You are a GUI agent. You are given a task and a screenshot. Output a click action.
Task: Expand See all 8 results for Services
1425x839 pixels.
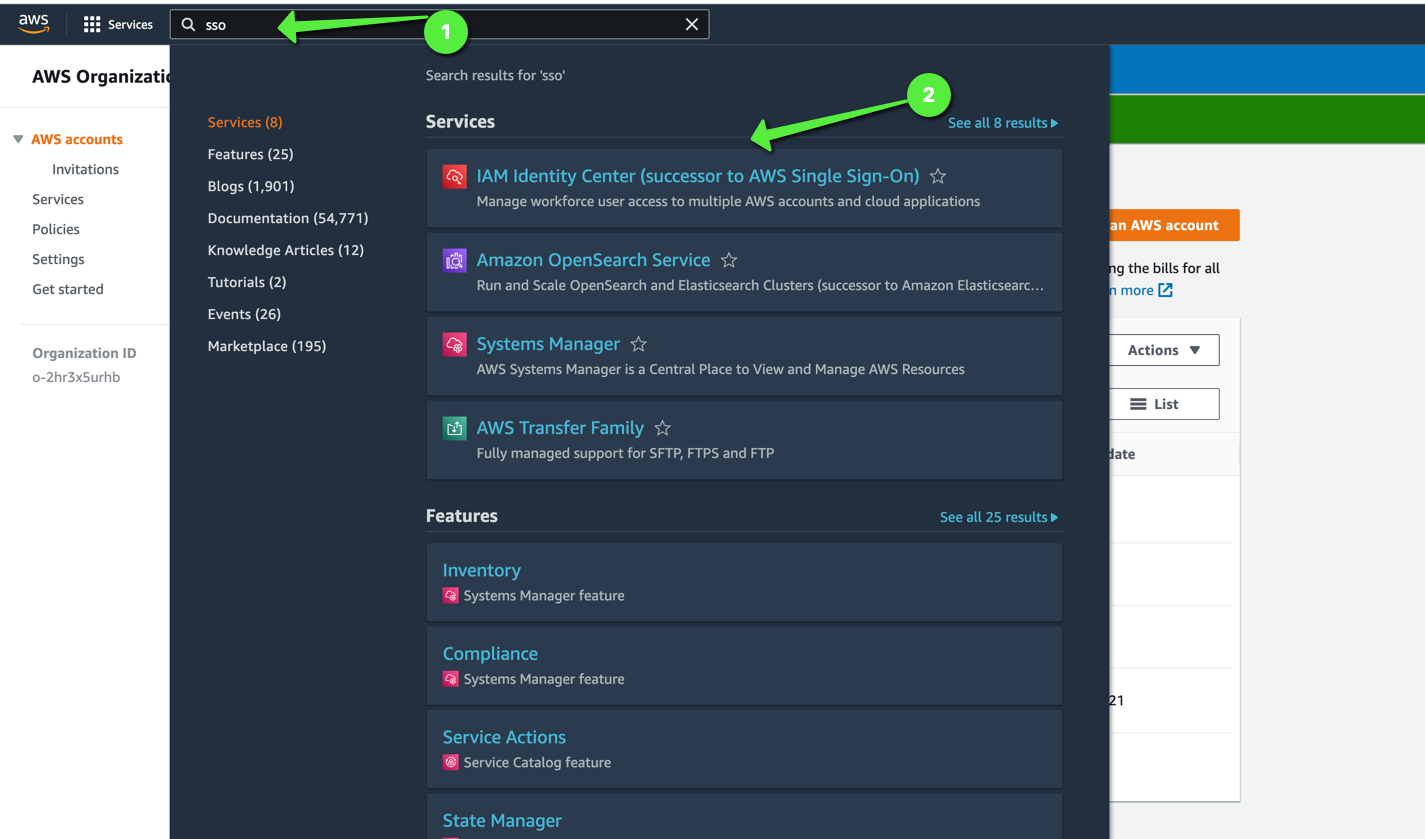(1003, 123)
